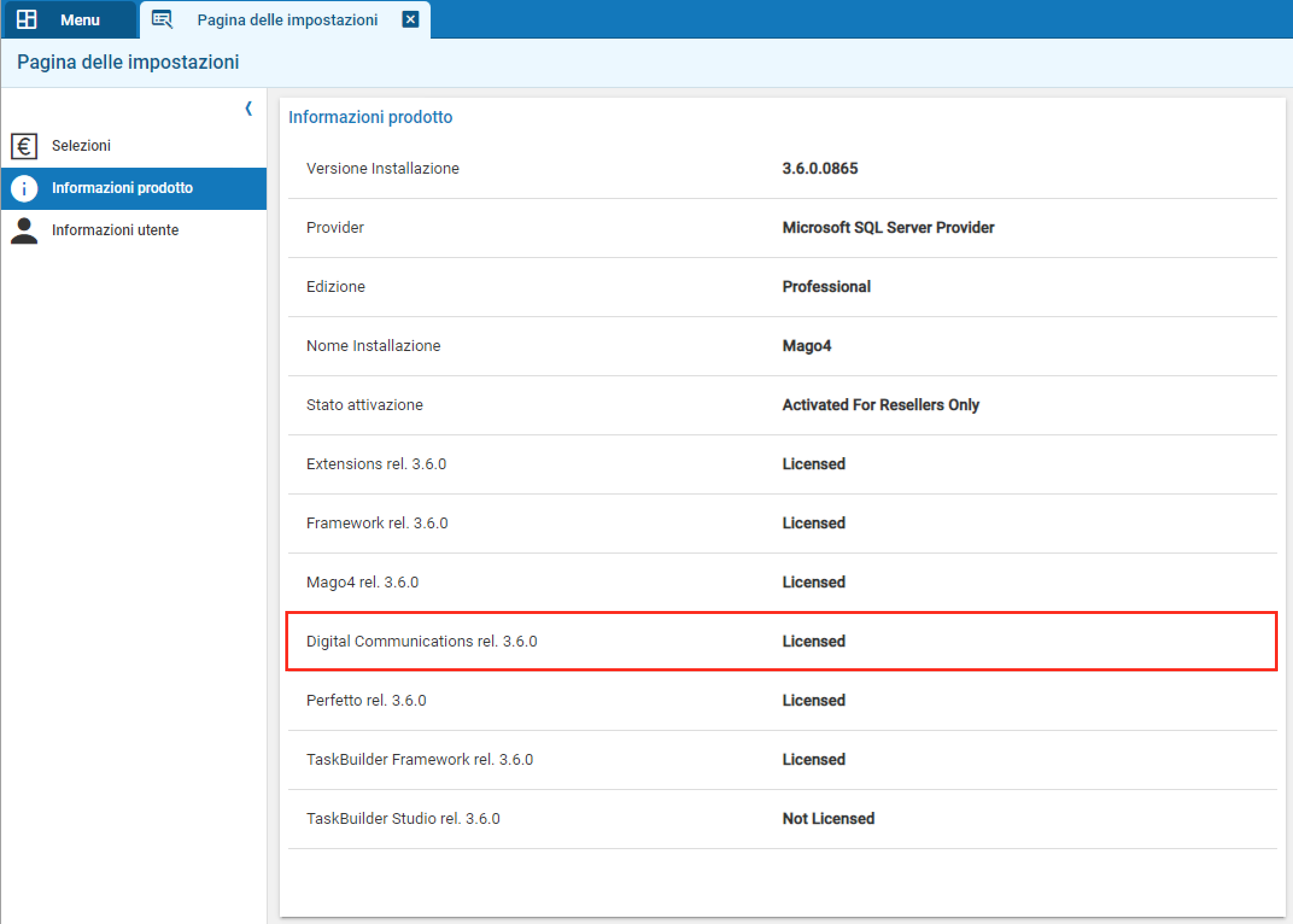Viewport: 1293px width, 924px height.
Task: Click TaskBuilder Framework rel. 3.6.0 label
Action: 420,759
